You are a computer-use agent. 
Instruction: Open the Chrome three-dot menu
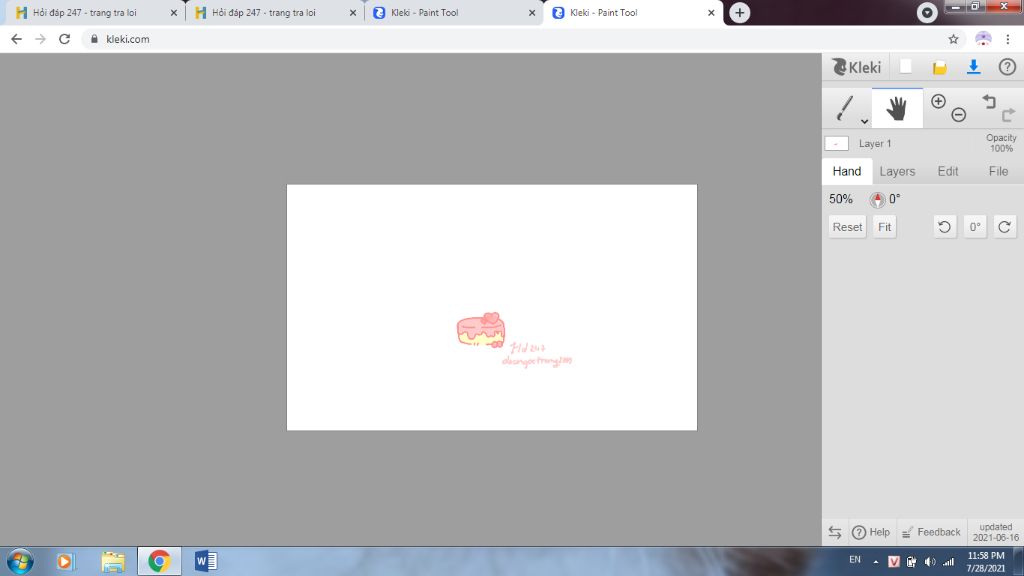click(x=1008, y=39)
